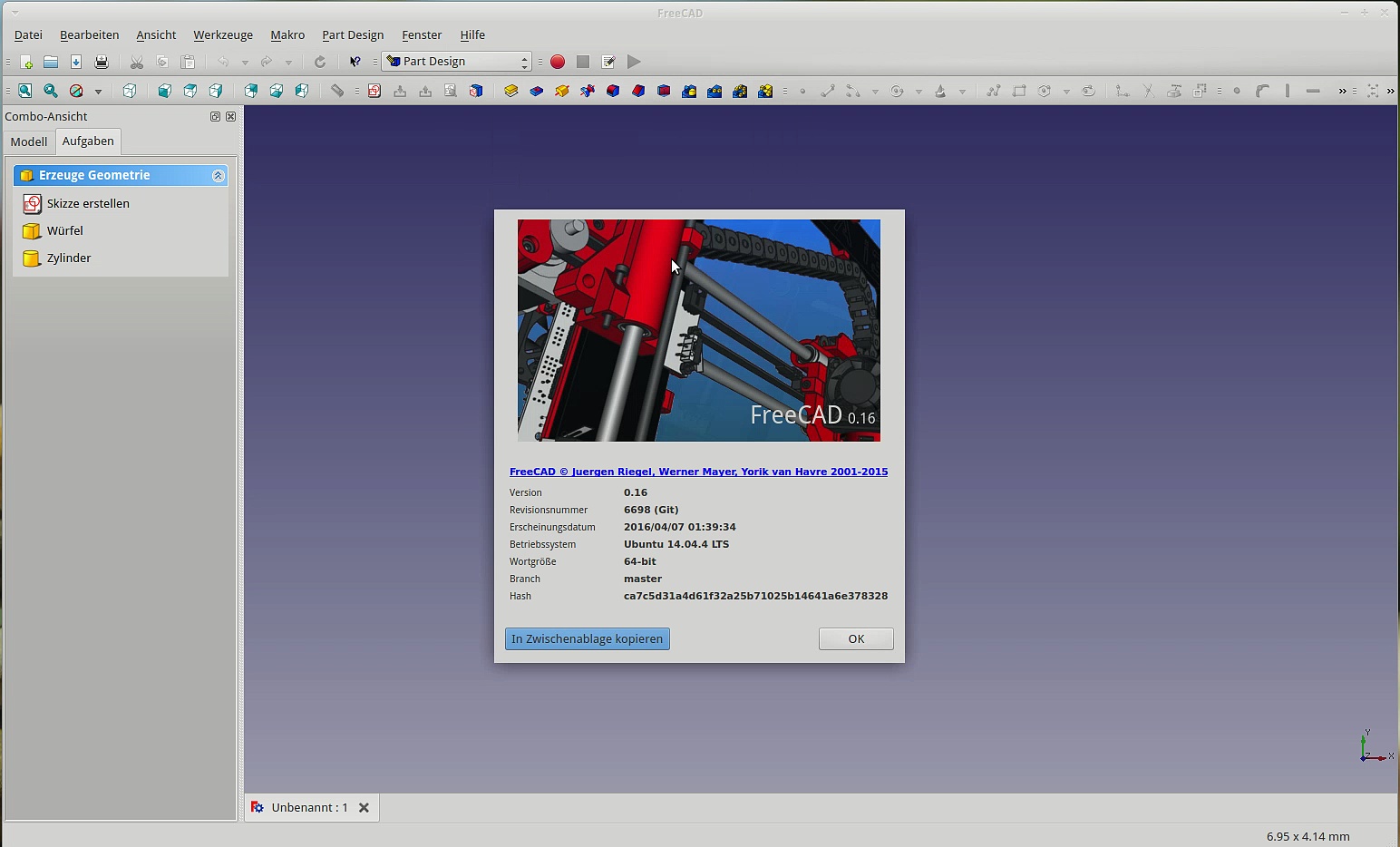The width and height of the screenshot is (1400, 847).
Task: Collapse the Erzeuge Geometrie section
Action: pyautogui.click(x=218, y=176)
